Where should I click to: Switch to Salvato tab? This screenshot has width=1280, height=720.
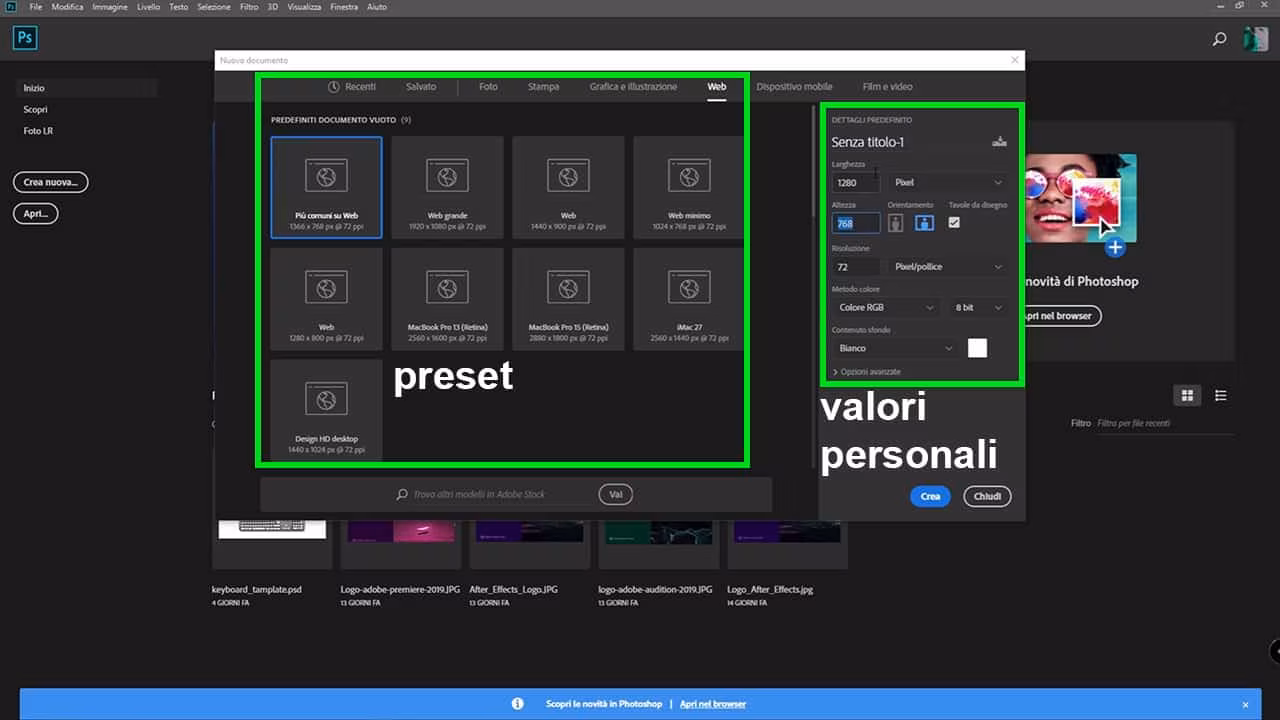(421, 87)
